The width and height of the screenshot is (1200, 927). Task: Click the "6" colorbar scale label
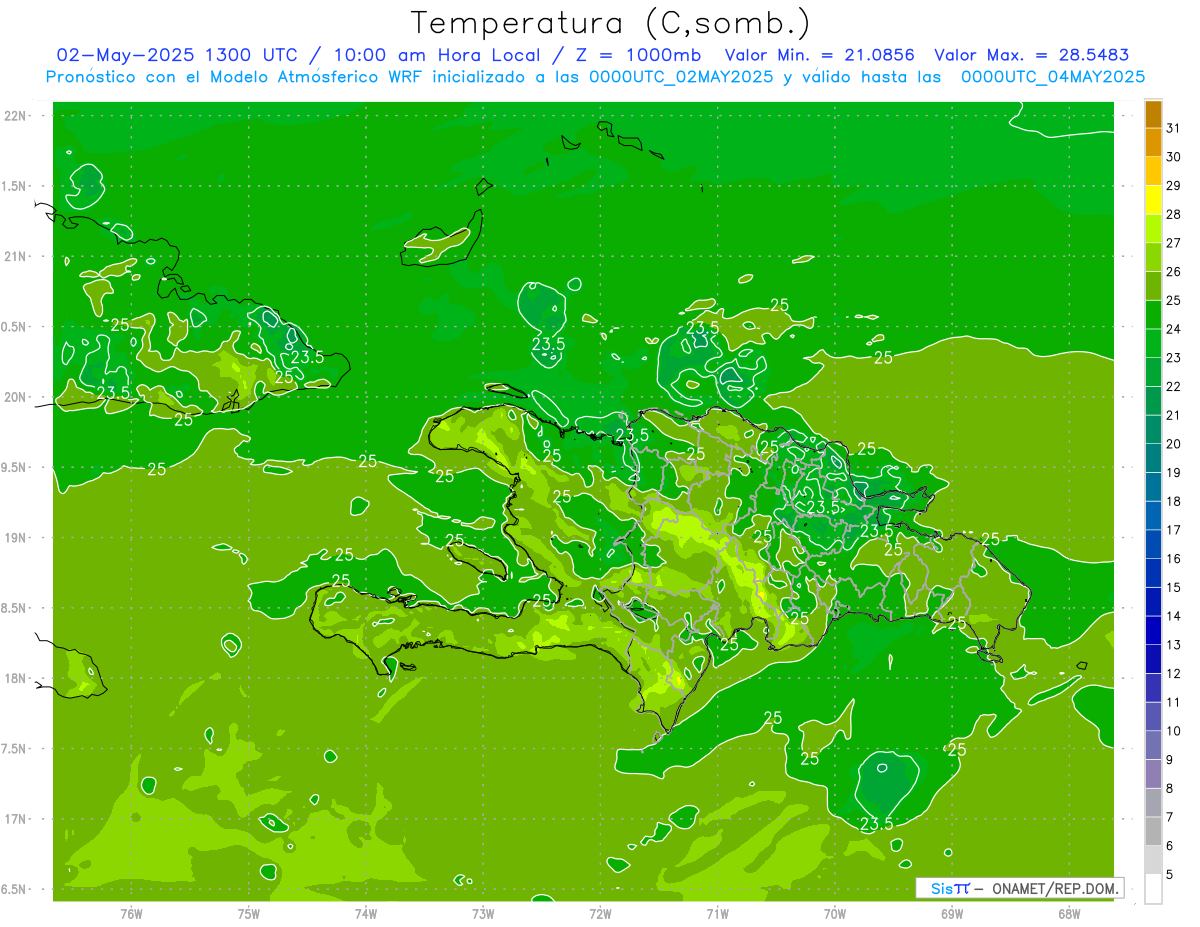coord(1170,846)
